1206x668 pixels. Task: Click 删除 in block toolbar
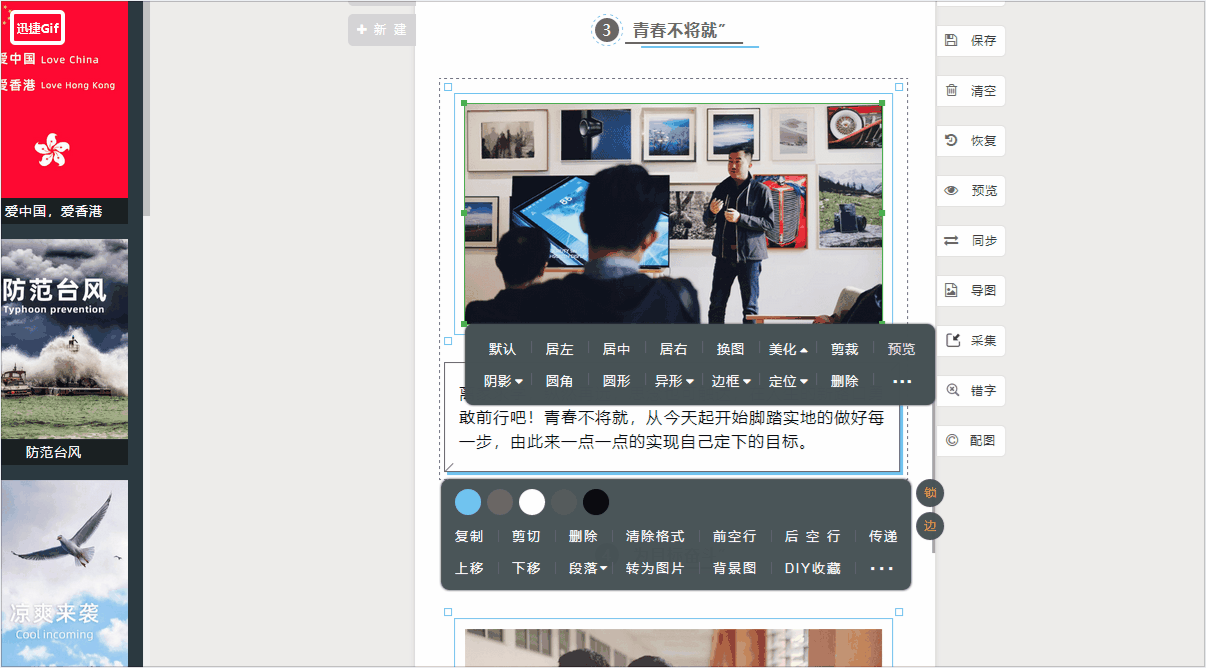pyautogui.click(x=583, y=536)
